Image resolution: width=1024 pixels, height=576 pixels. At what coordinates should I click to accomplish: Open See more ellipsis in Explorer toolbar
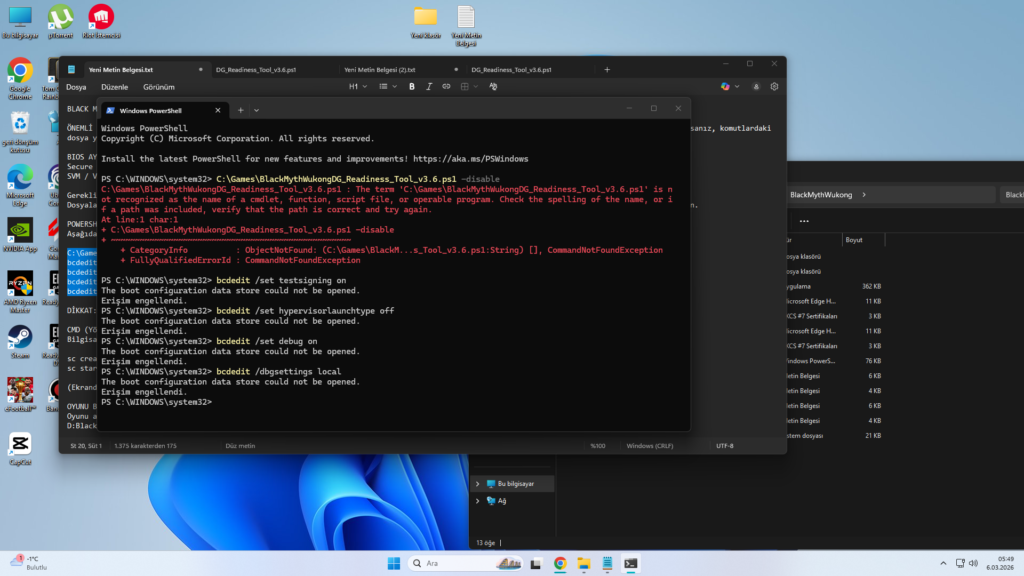(804, 221)
